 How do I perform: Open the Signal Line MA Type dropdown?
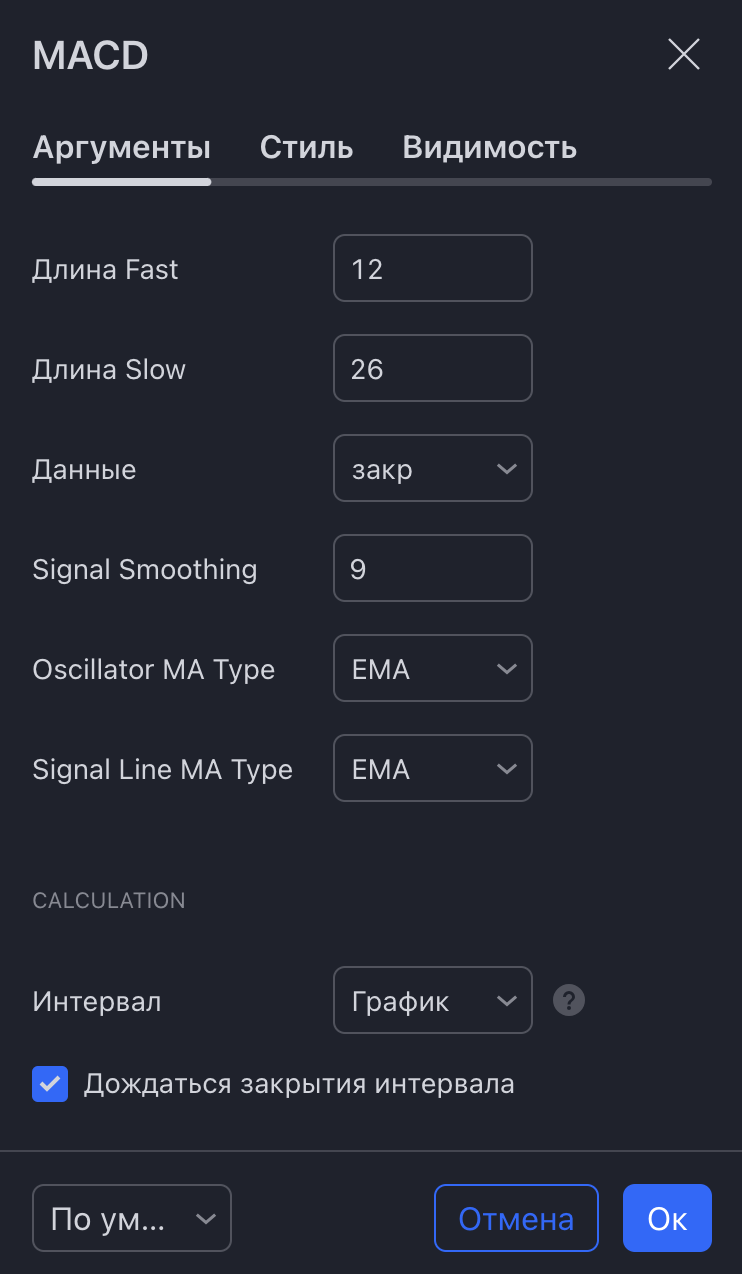click(x=433, y=768)
